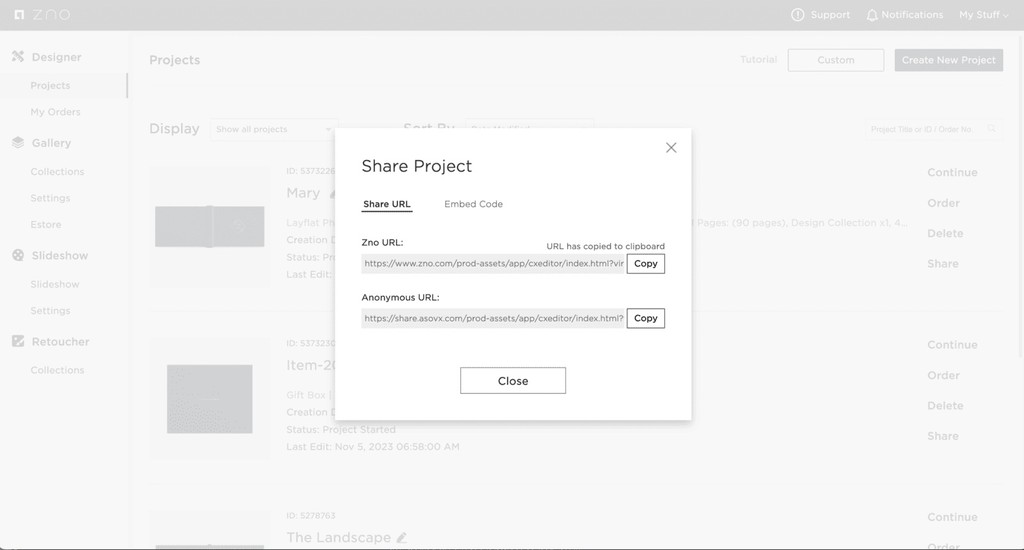Viewport: 1024px width, 550px height.
Task: Click Delete for the Item-2 project
Action: pos(945,406)
